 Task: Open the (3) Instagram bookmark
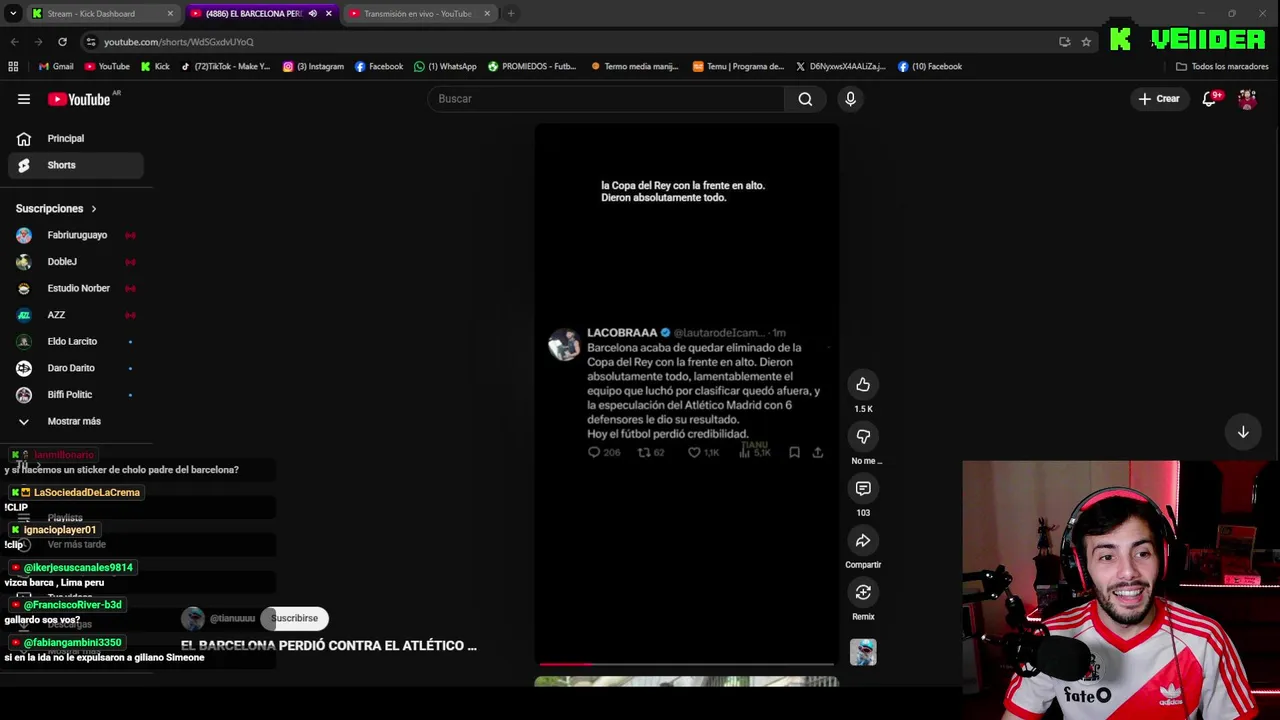(313, 67)
